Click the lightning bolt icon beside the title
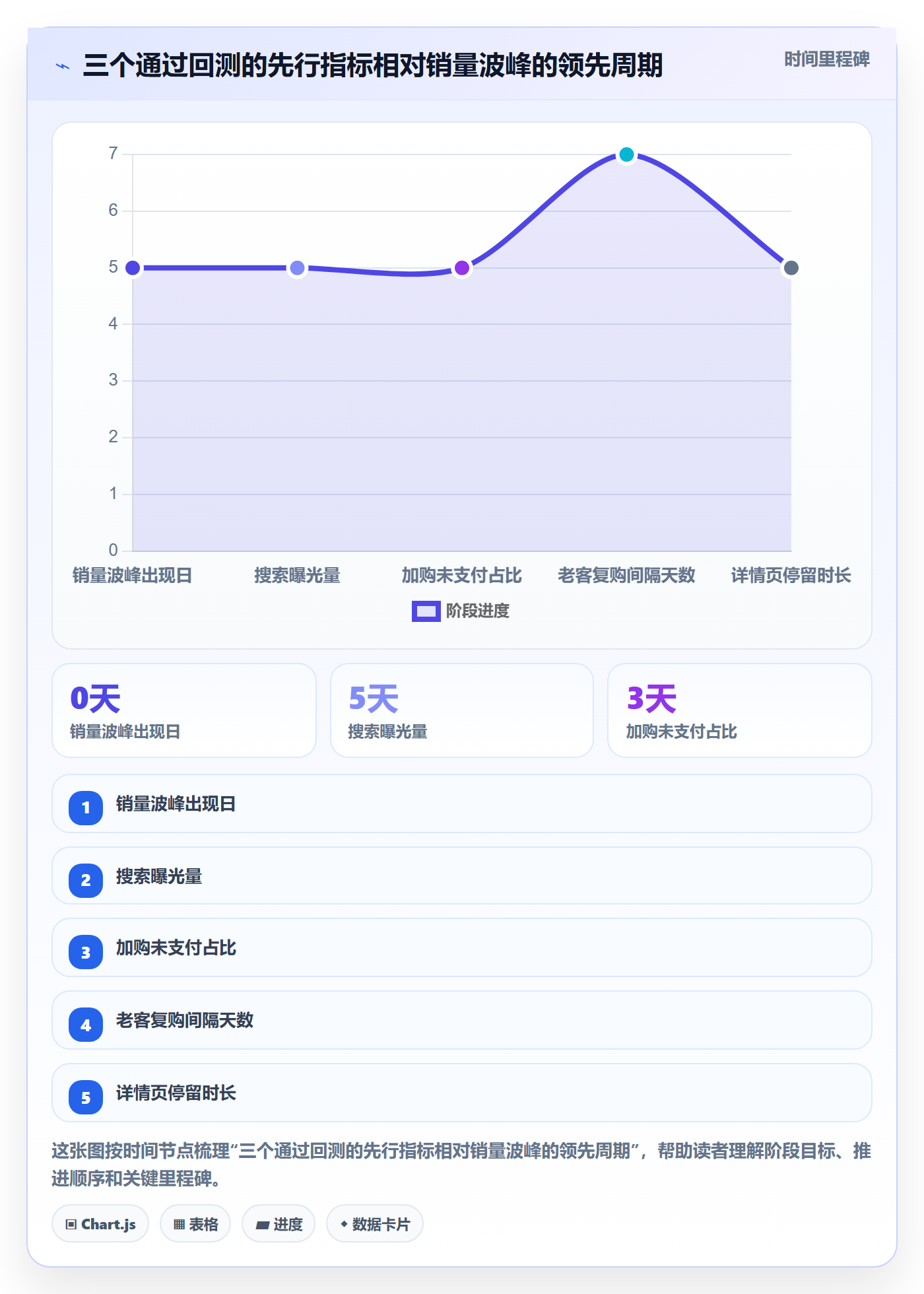Image resolution: width=924 pixels, height=1294 pixels. (x=63, y=66)
